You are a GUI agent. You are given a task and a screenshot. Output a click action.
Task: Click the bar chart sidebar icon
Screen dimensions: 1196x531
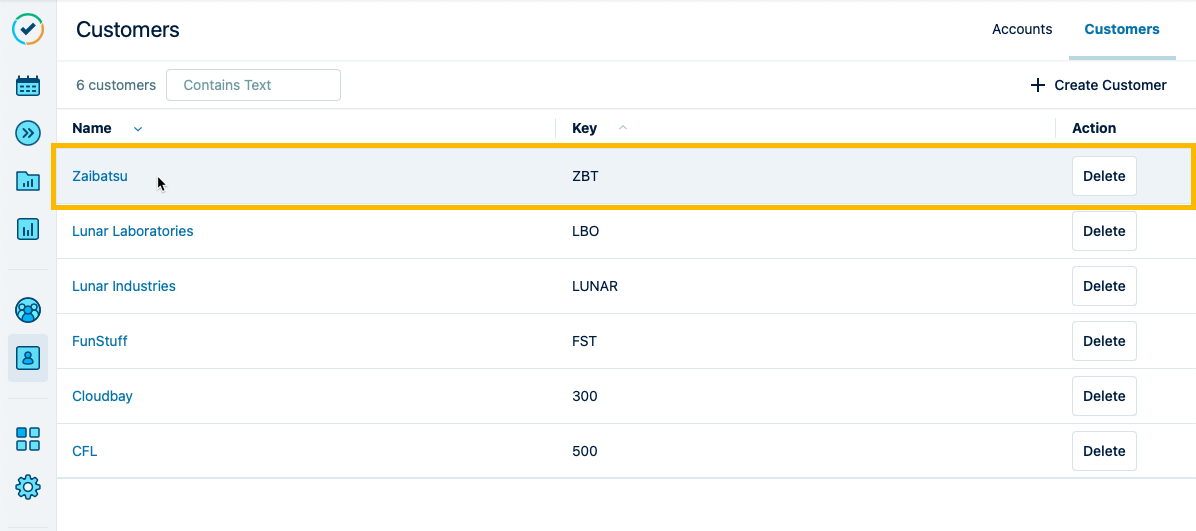tap(28, 229)
